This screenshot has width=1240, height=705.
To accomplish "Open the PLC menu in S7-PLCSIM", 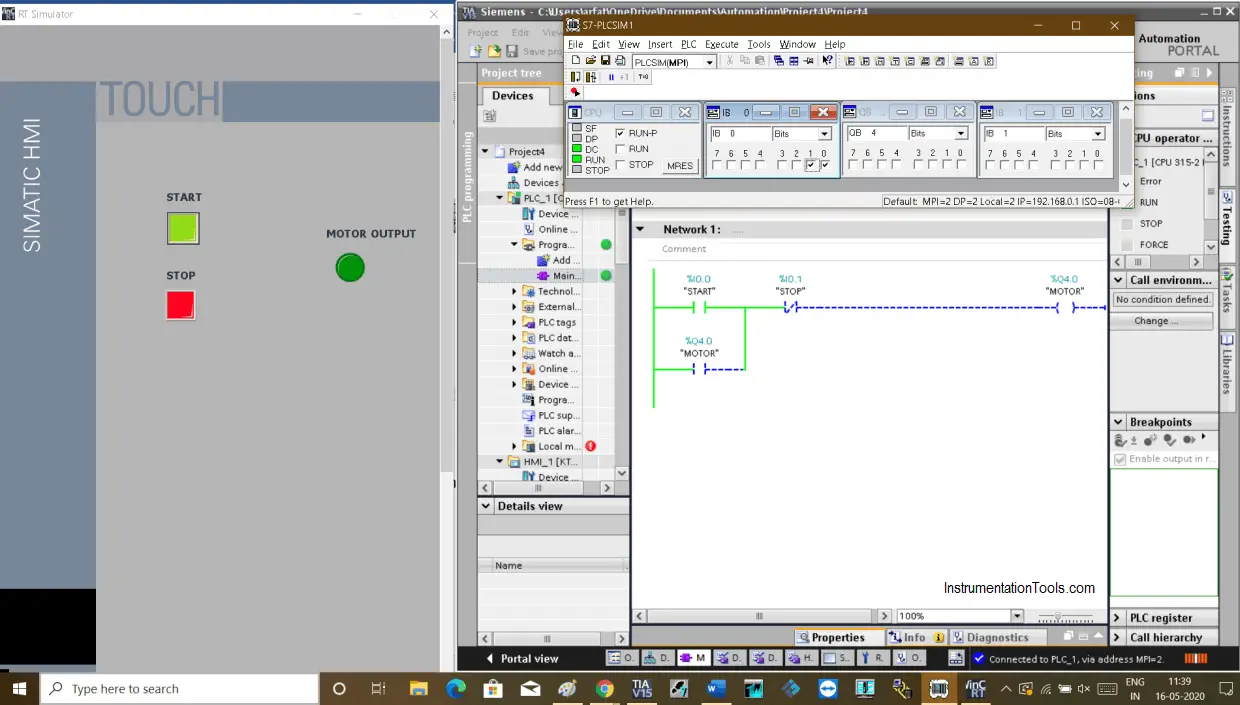I will tap(689, 44).
